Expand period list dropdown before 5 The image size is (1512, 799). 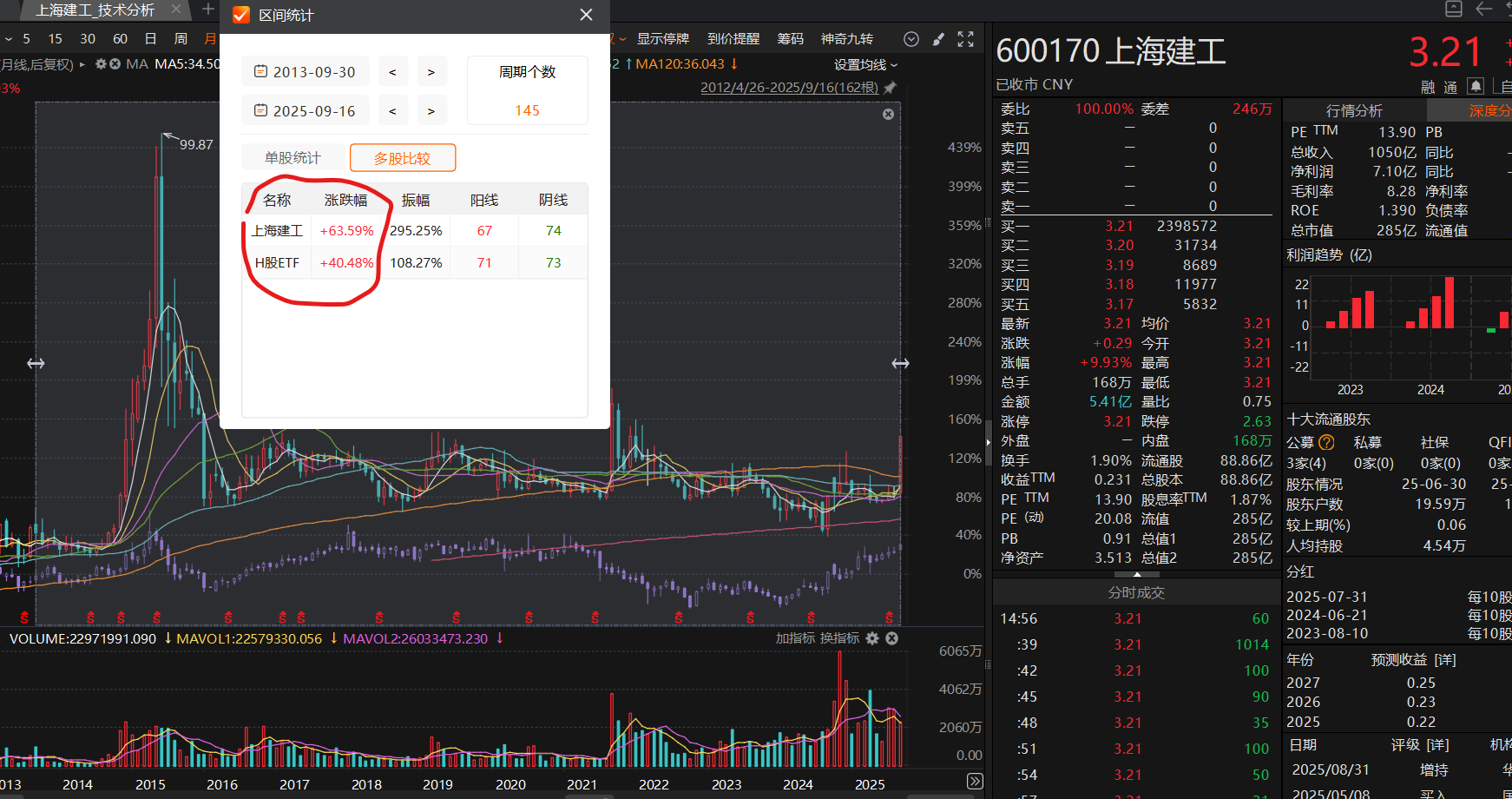point(8,39)
